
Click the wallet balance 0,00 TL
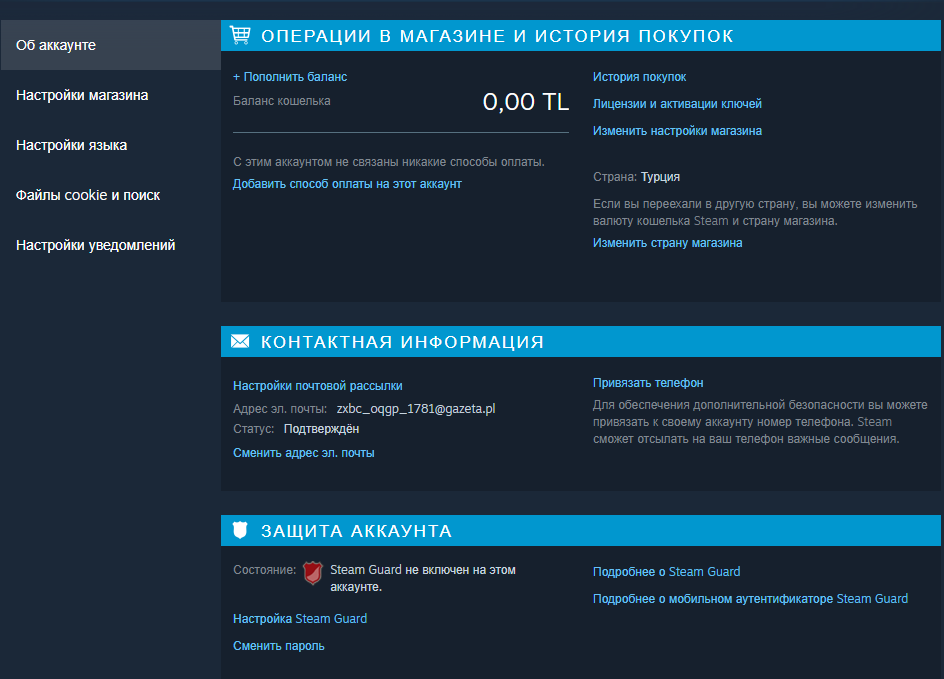click(x=526, y=102)
